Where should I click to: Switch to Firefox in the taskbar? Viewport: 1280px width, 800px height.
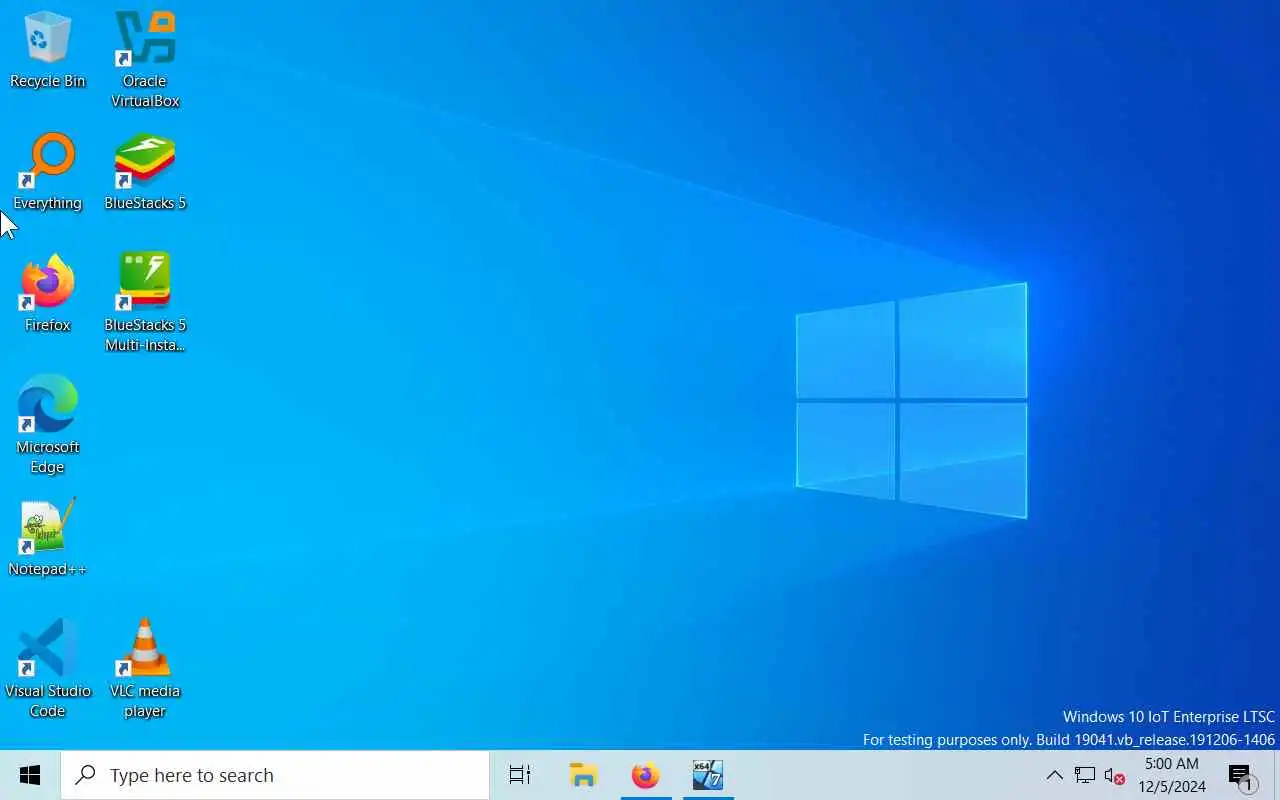click(x=646, y=775)
